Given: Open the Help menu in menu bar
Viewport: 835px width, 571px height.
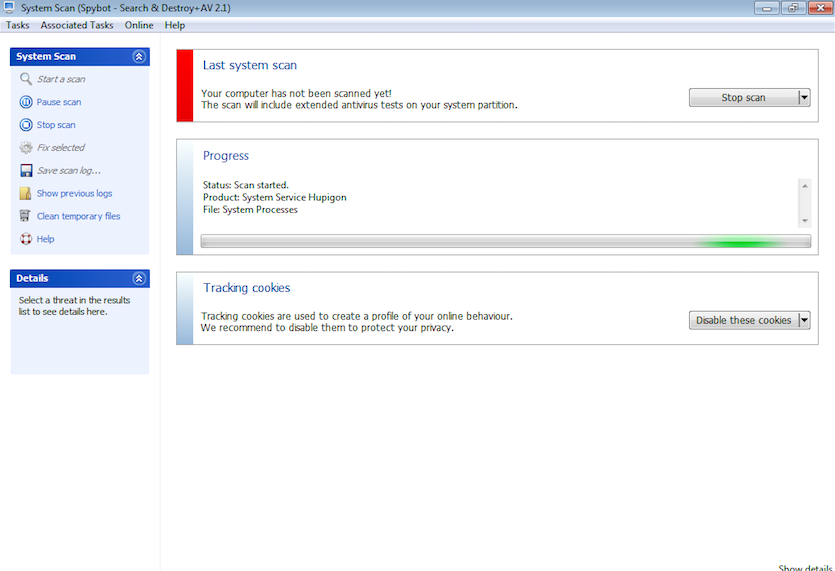Looking at the screenshot, I should tap(175, 25).
